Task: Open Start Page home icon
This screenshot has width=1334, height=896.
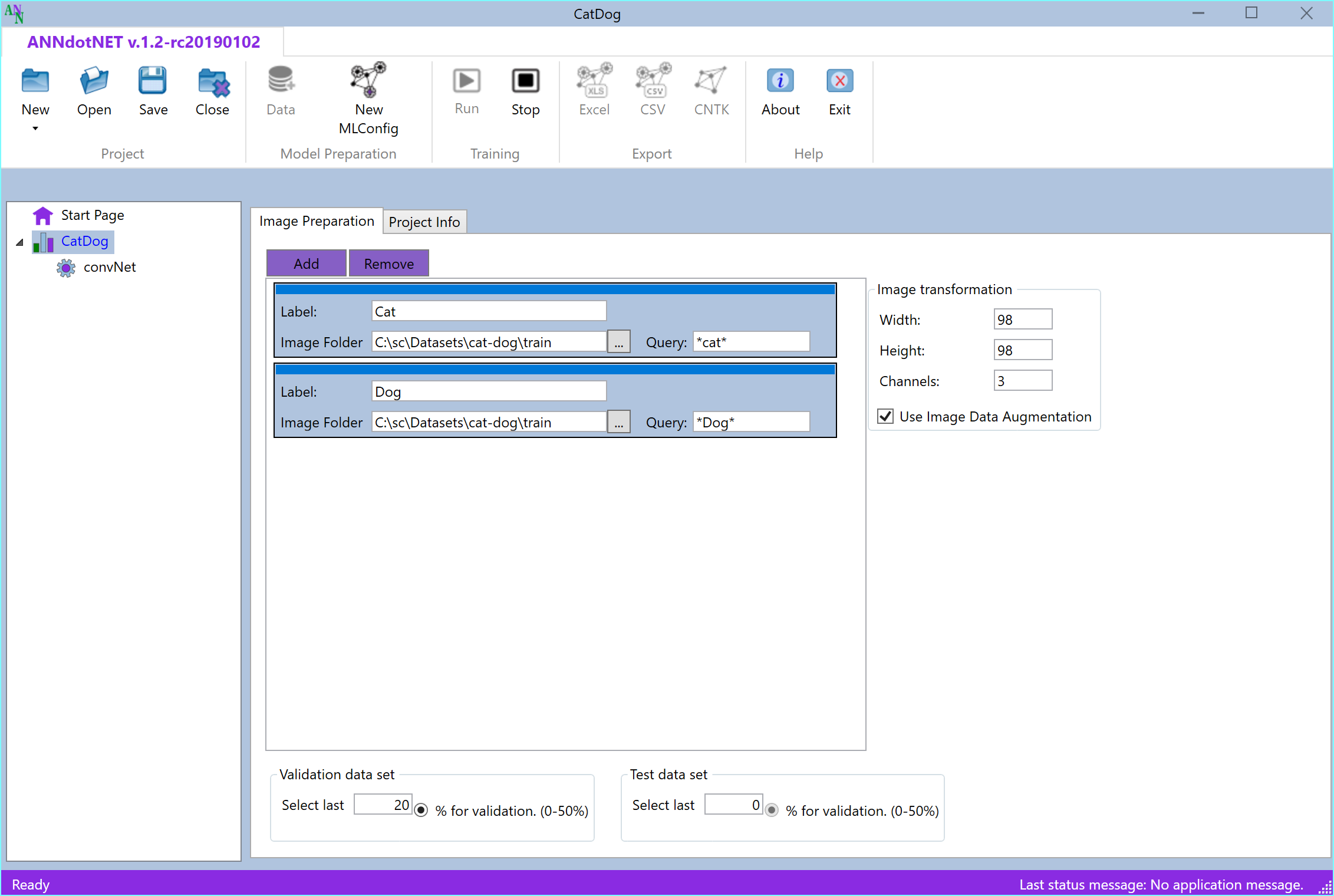Action: pyautogui.click(x=43, y=216)
